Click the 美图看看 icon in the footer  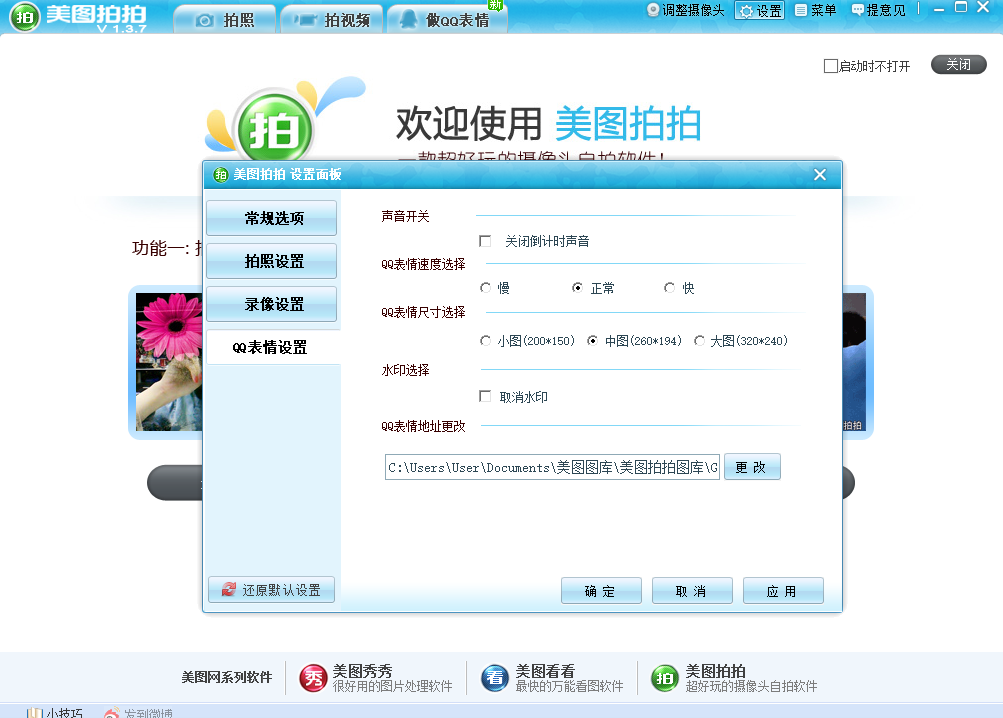[x=495, y=678]
